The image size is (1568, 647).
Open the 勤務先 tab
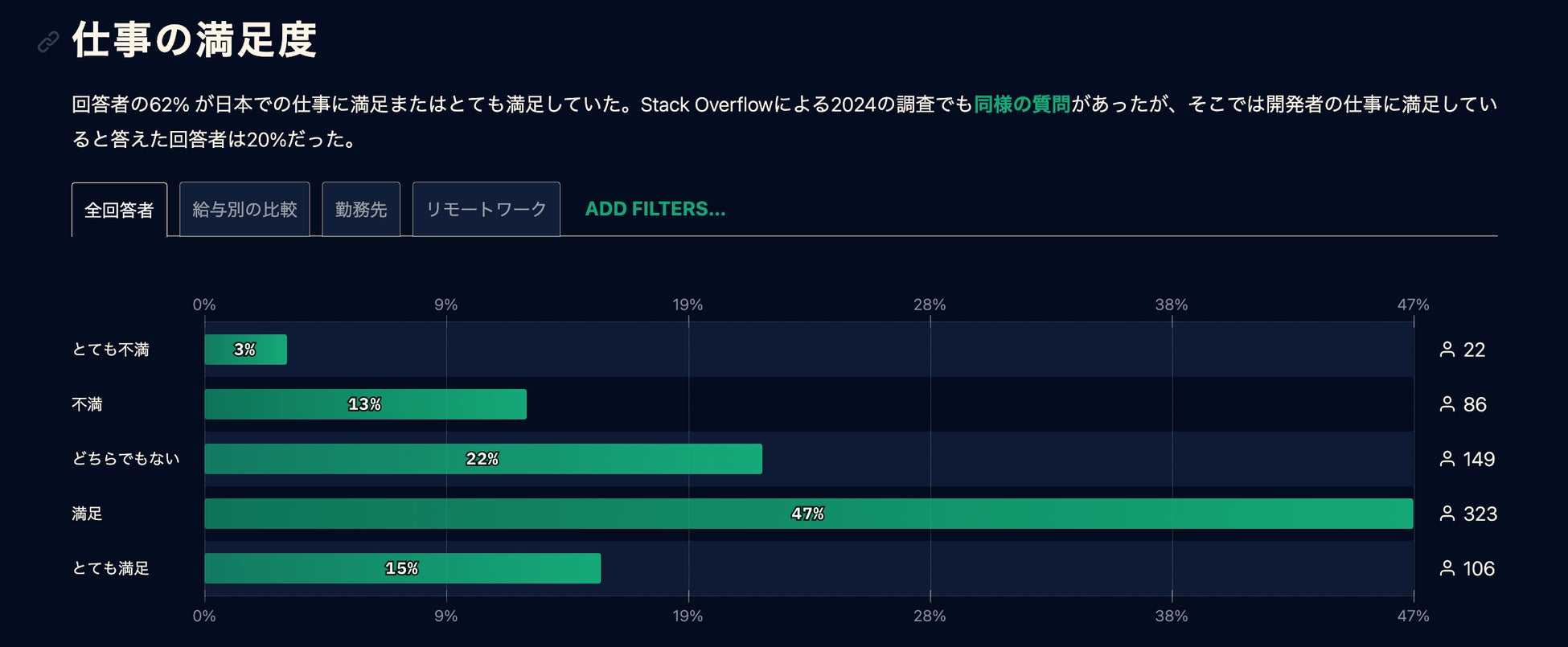point(361,210)
